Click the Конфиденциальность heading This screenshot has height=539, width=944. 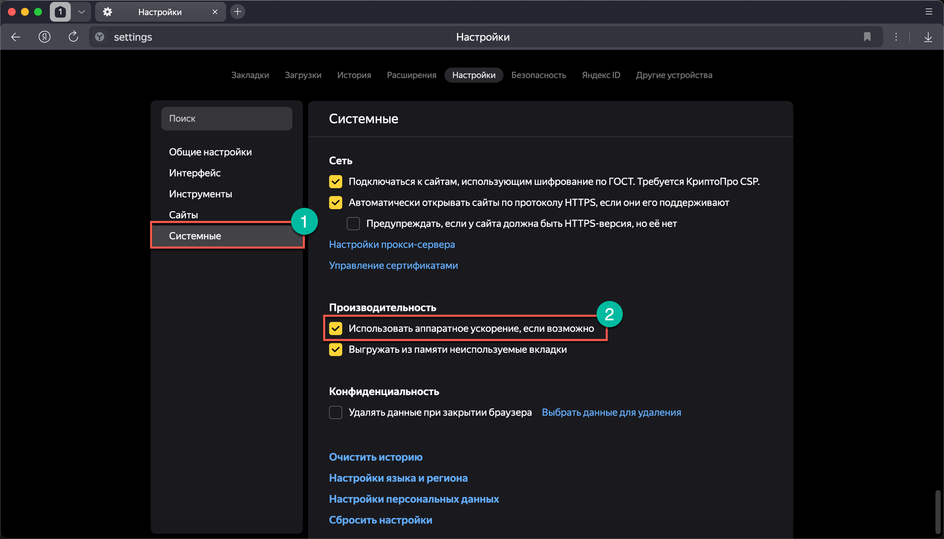(x=384, y=391)
